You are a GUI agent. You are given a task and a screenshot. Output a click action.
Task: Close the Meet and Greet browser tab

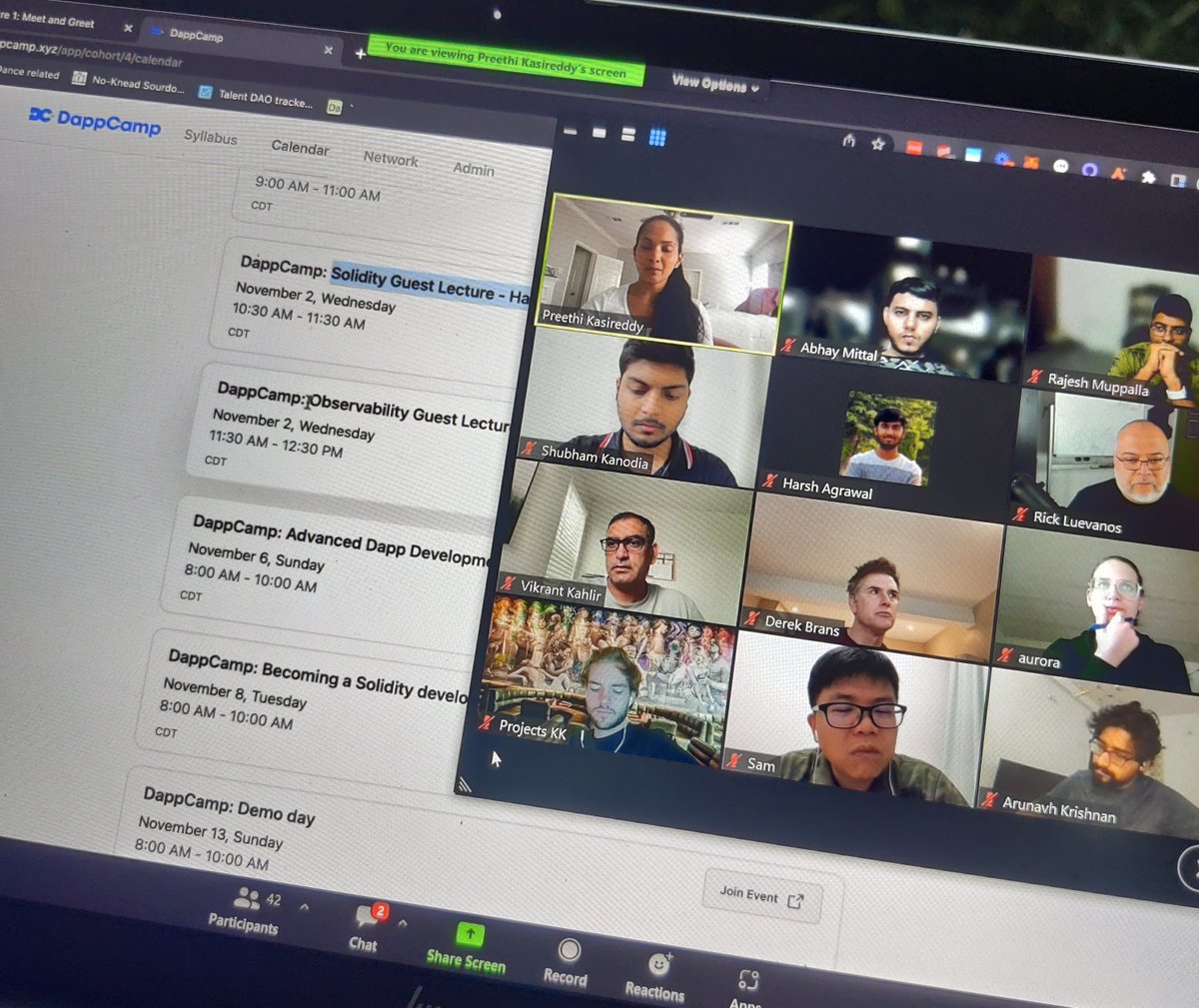[128, 28]
